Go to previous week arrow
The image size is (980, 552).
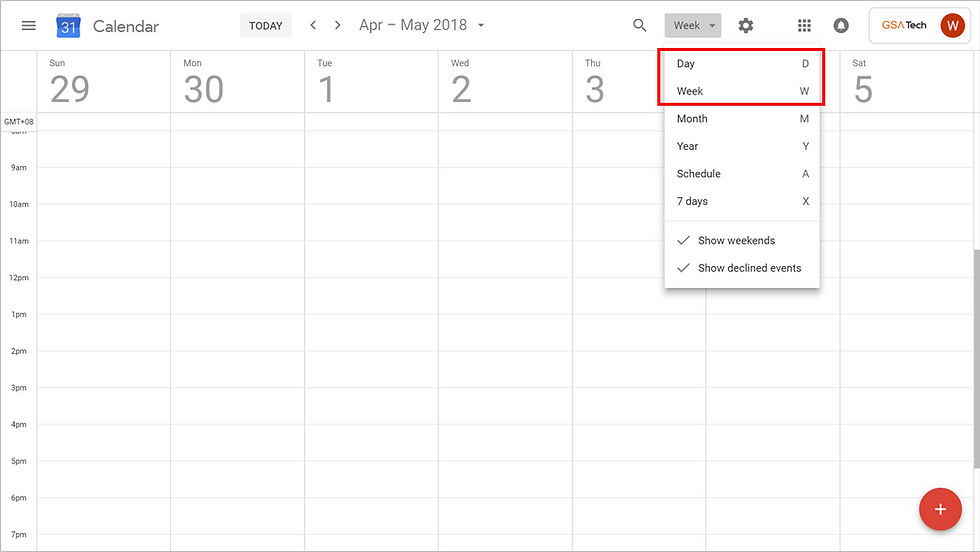tap(313, 25)
